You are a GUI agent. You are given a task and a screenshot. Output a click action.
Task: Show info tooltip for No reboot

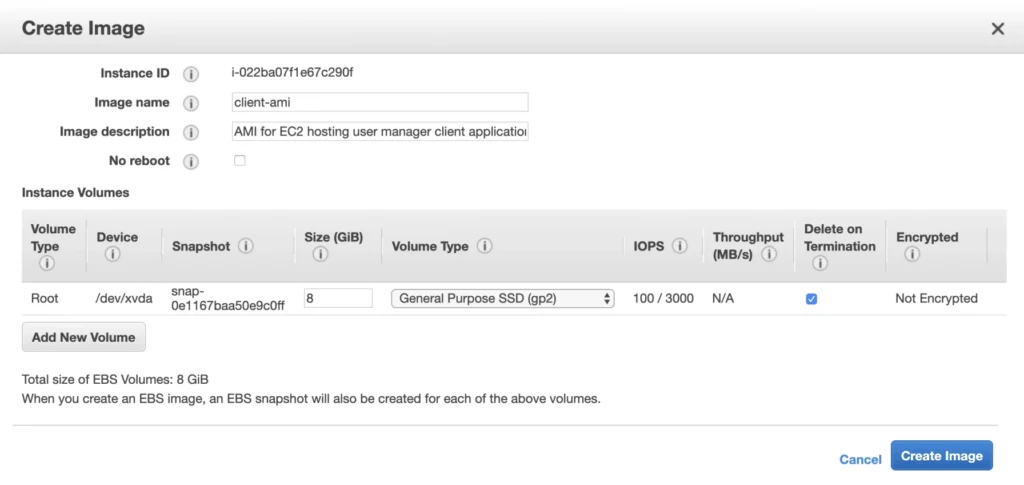[190, 162]
